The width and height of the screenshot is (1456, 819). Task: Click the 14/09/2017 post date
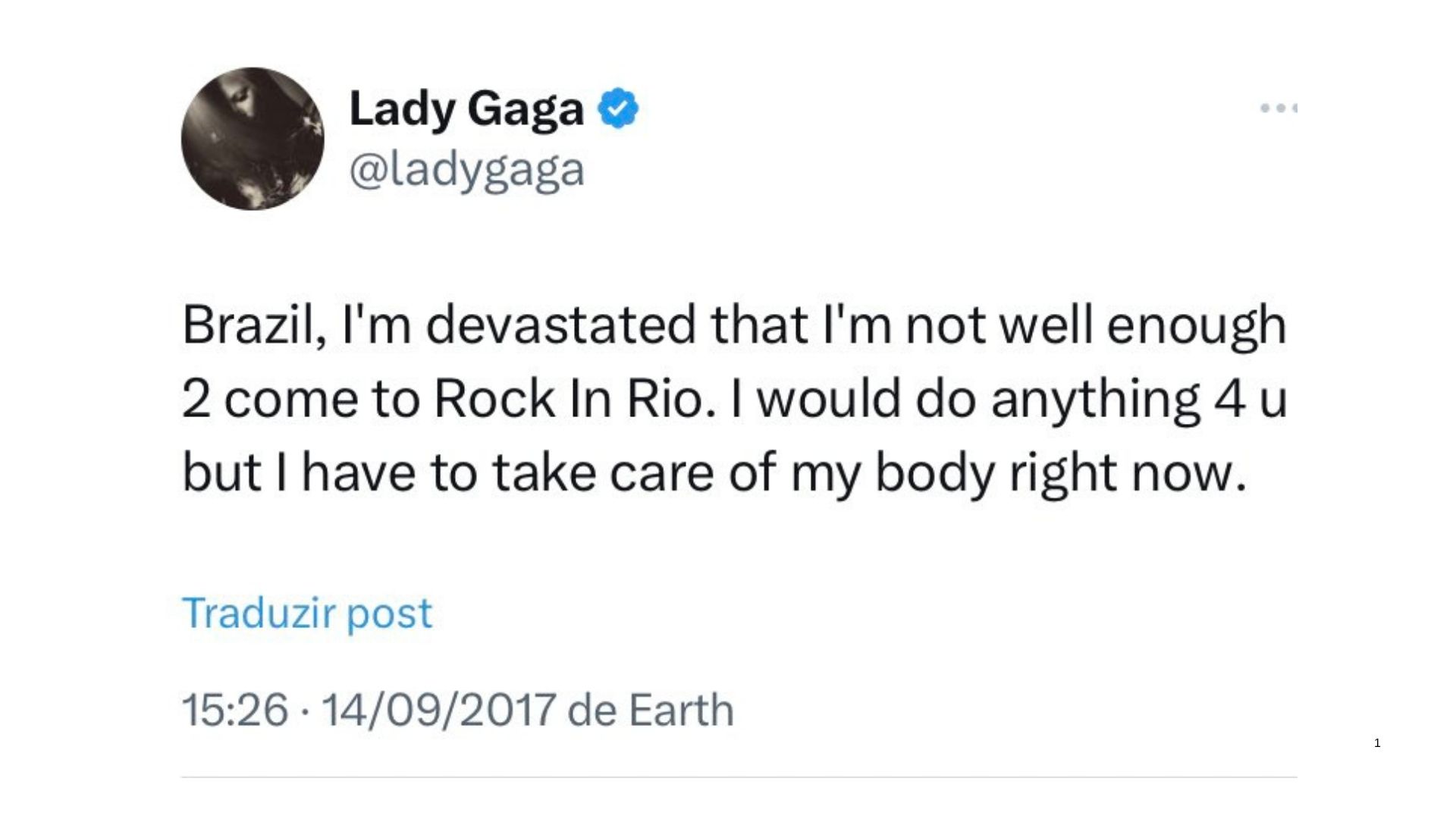coord(439,711)
